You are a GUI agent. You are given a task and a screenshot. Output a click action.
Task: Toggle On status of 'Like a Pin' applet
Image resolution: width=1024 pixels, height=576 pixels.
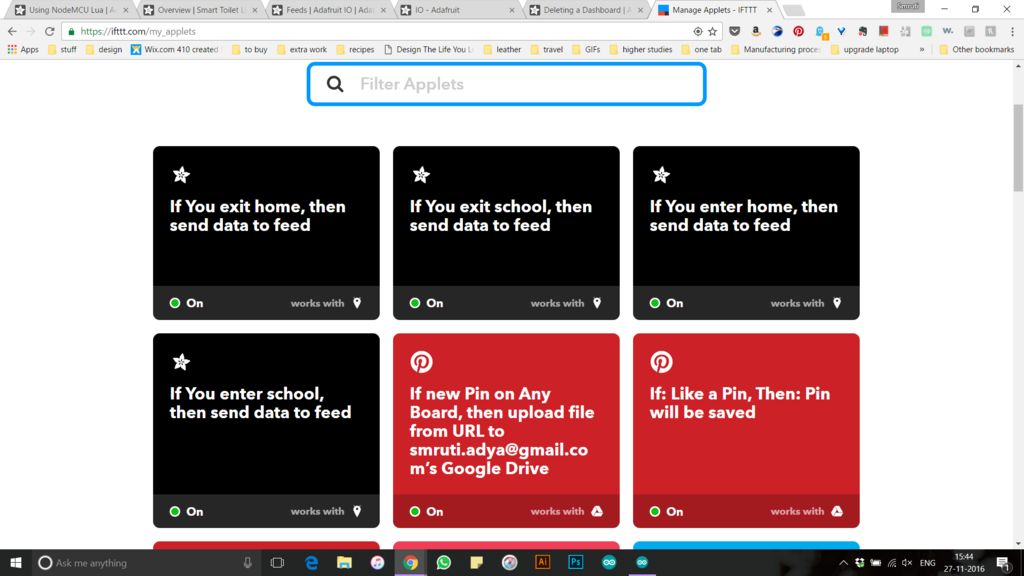coord(666,511)
